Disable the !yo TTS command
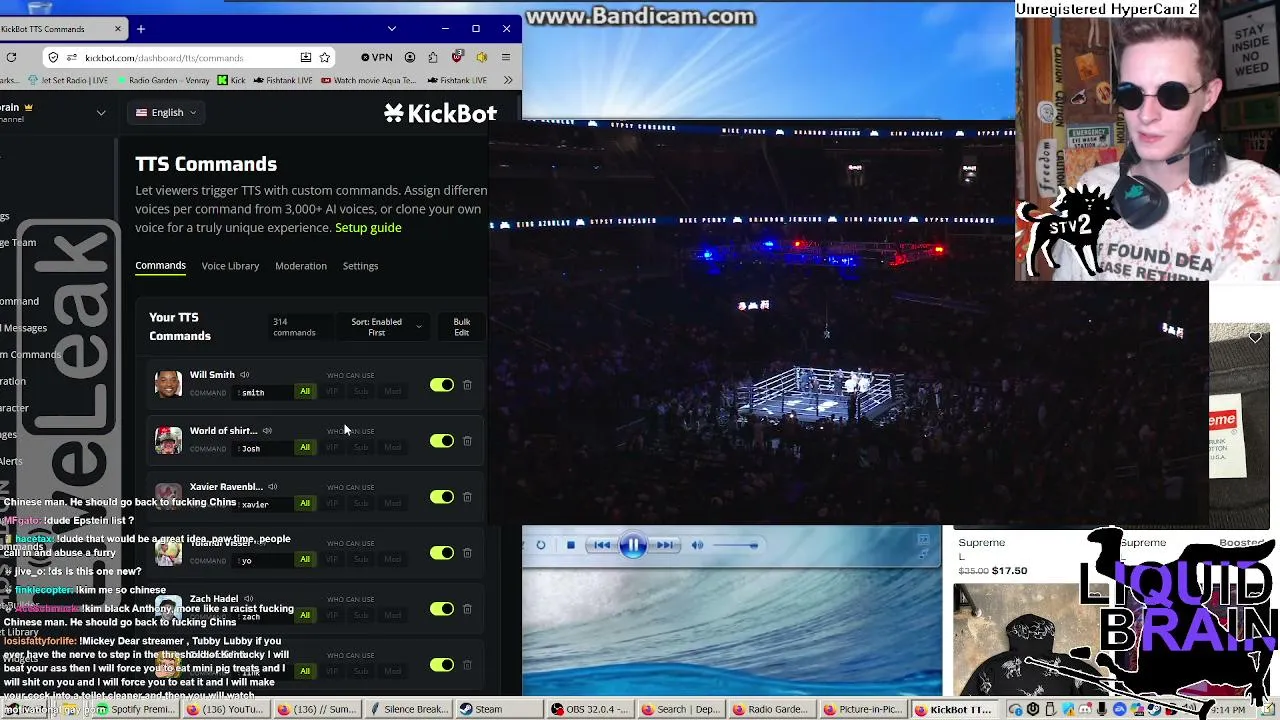 pos(442,553)
